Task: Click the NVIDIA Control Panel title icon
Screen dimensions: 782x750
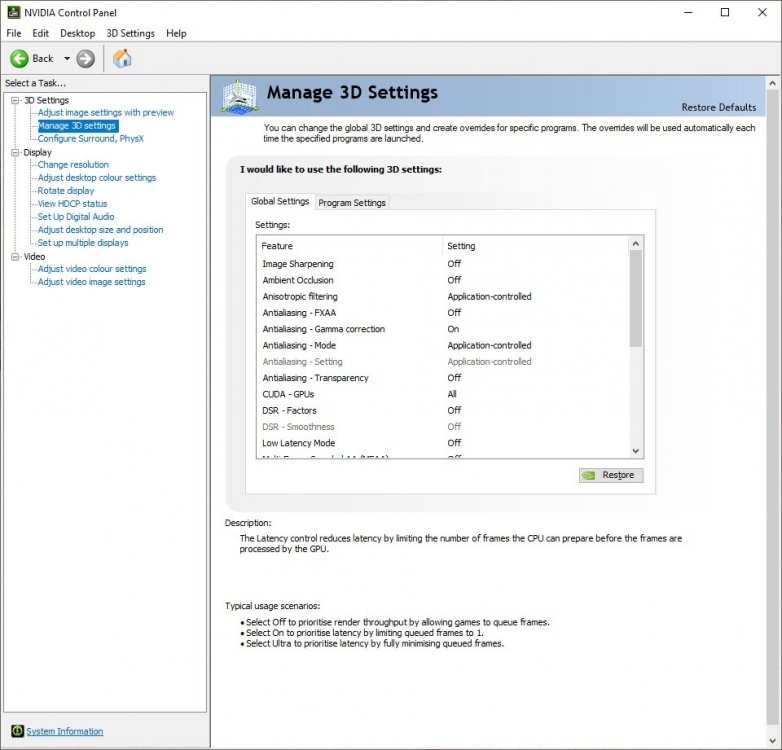Action: click(13, 12)
